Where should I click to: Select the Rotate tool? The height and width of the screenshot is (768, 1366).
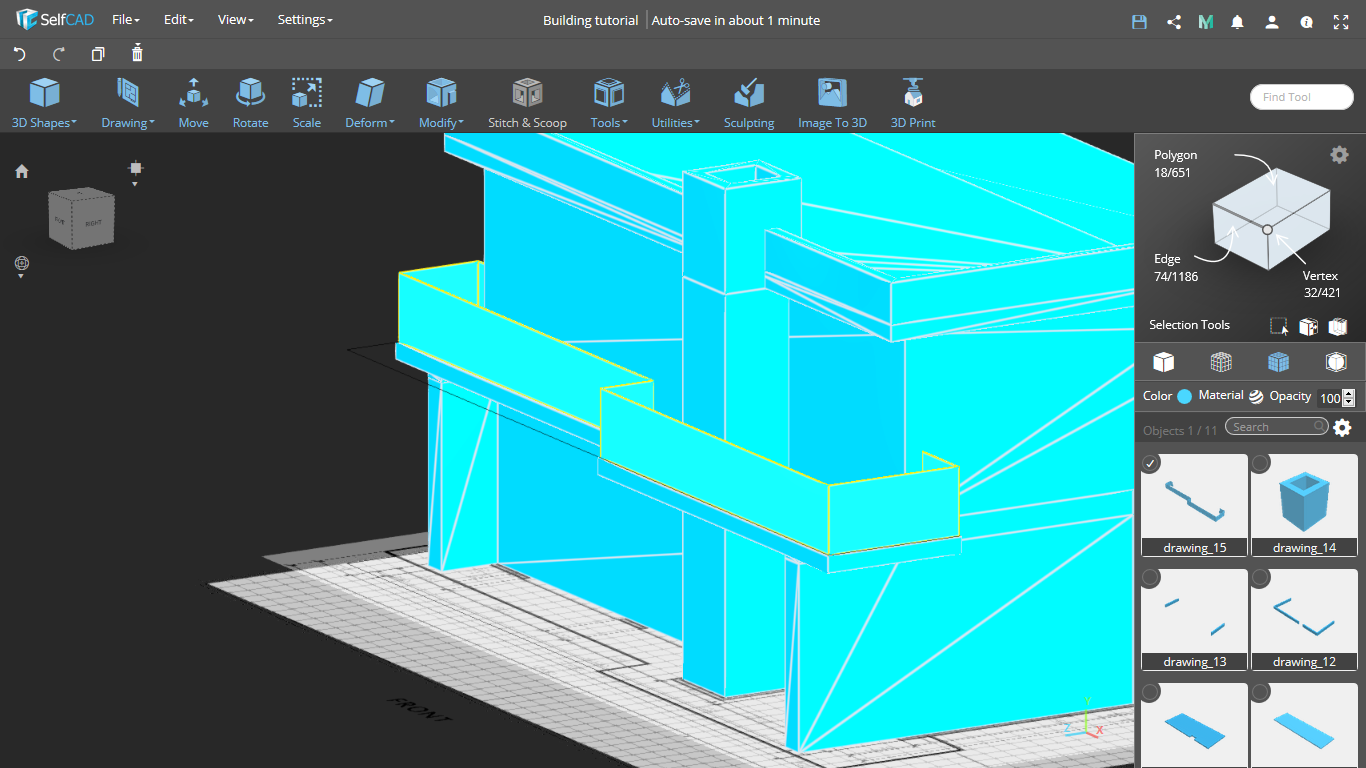click(x=250, y=104)
